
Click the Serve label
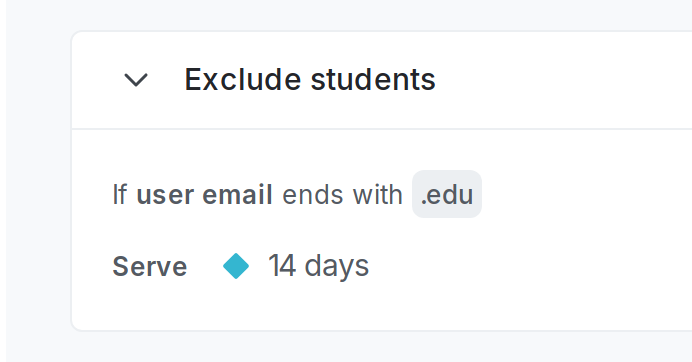pos(150,267)
